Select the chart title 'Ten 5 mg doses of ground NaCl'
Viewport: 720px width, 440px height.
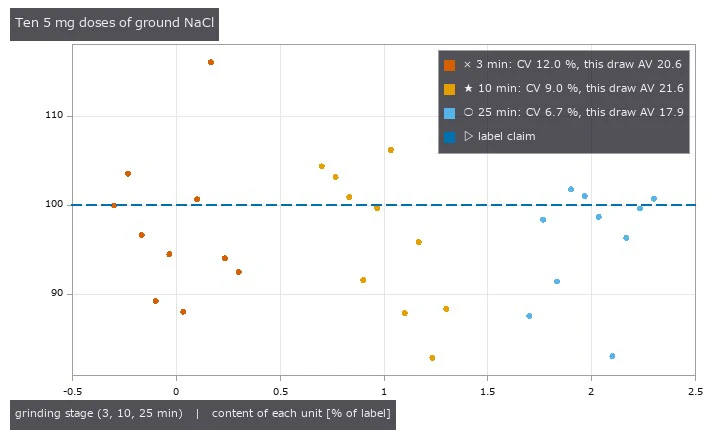point(114,23)
